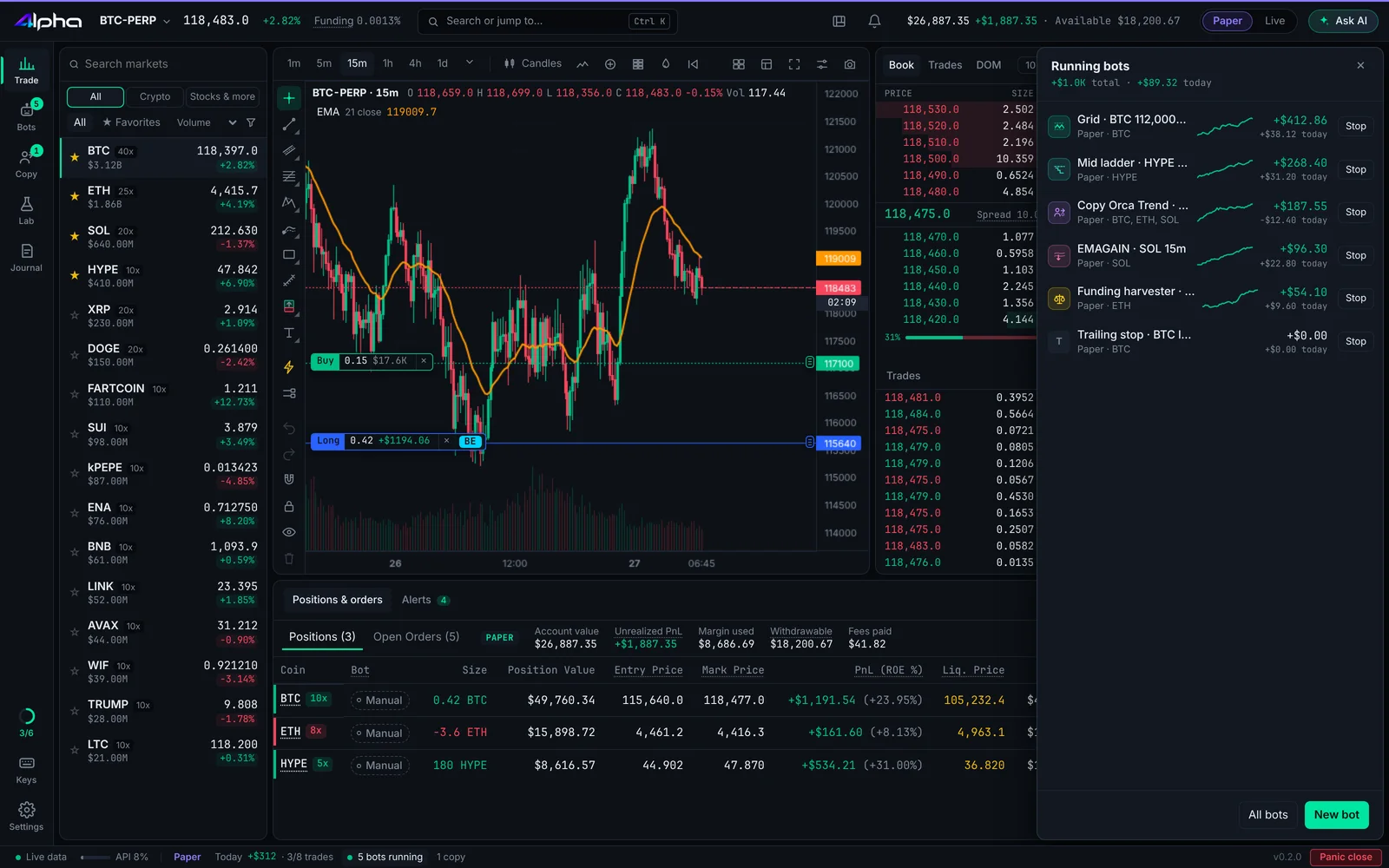
Task: Open the Open Orders (5) tab
Action: coord(416,637)
